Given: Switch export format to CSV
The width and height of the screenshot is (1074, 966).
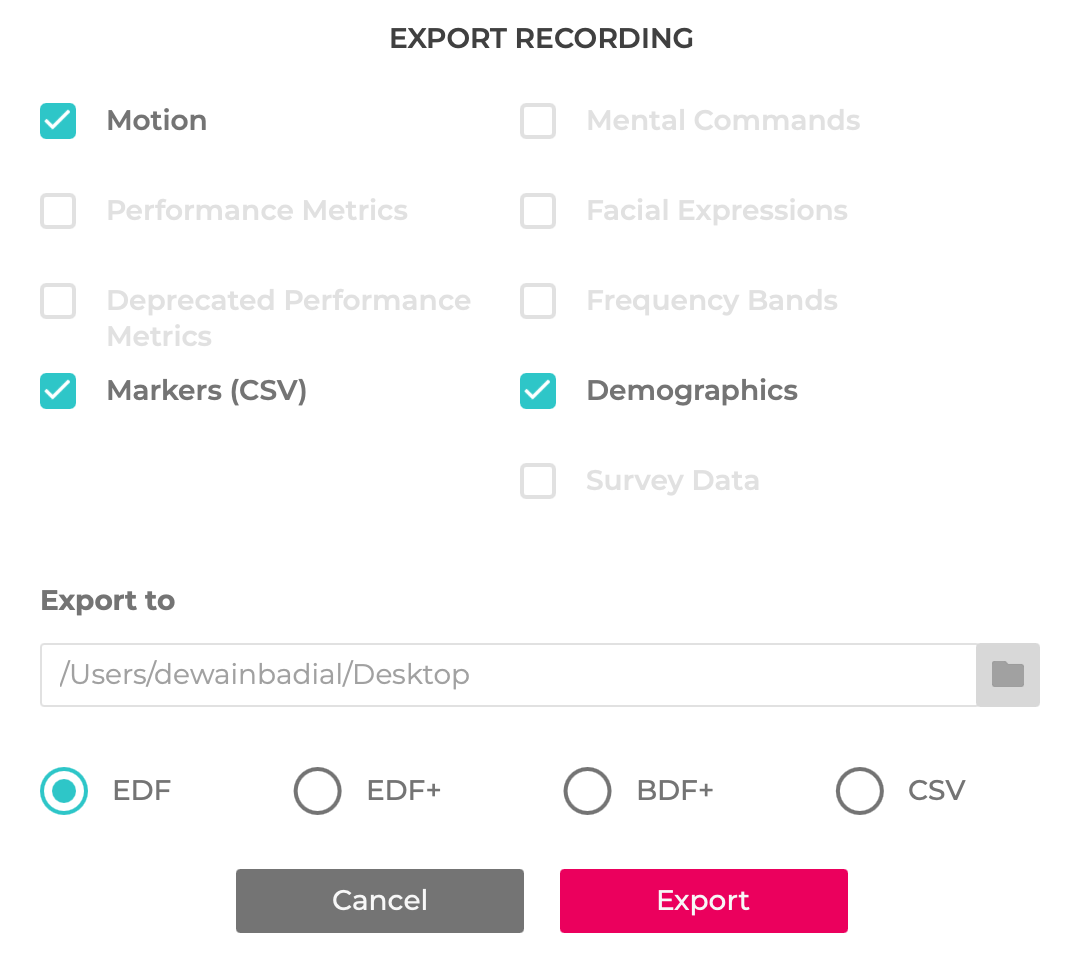Looking at the screenshot, I should 860,791.
